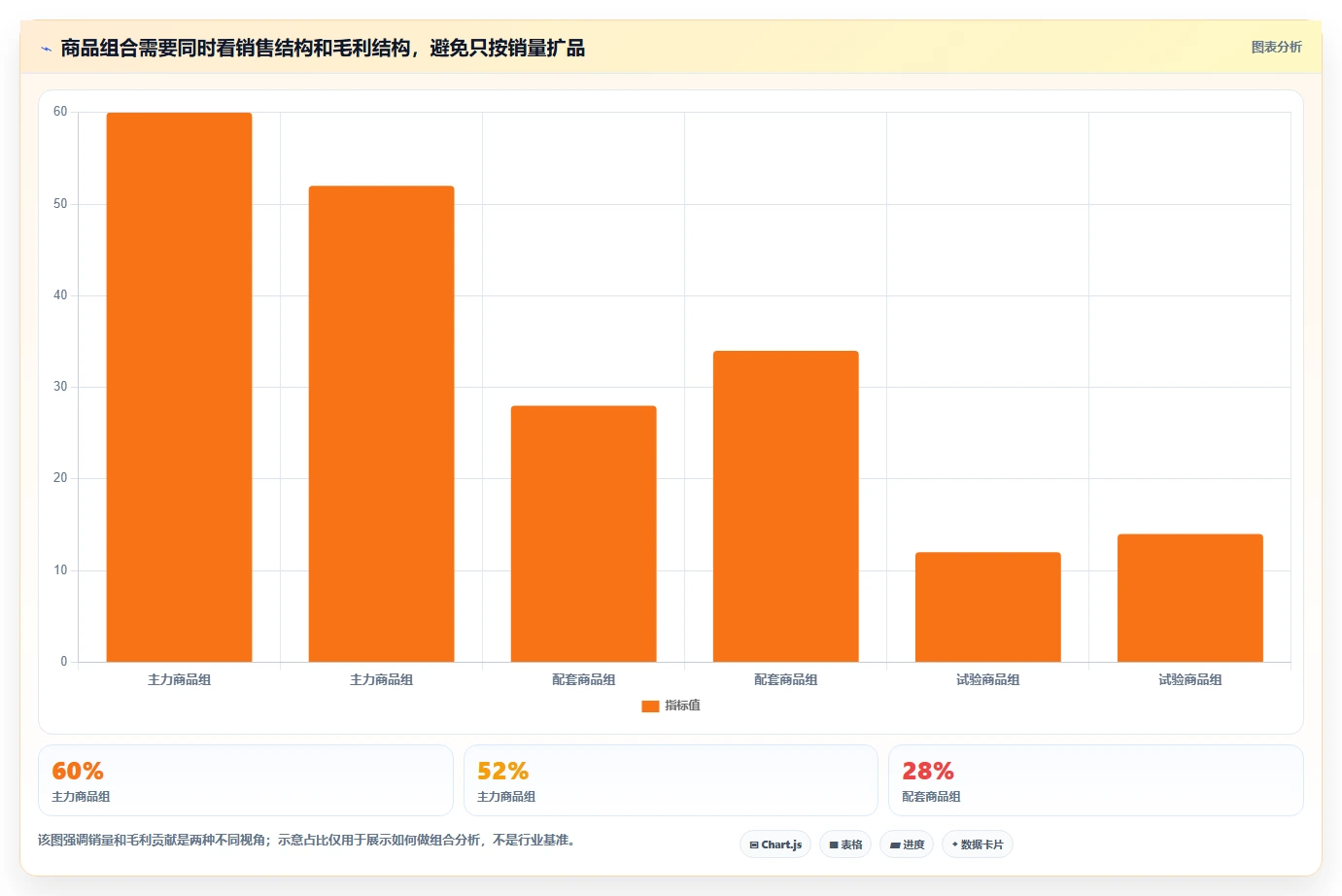Click the y-axis label 10
Image resolution: width=1342 pixels, height=896 pixels.
[60, 570]
